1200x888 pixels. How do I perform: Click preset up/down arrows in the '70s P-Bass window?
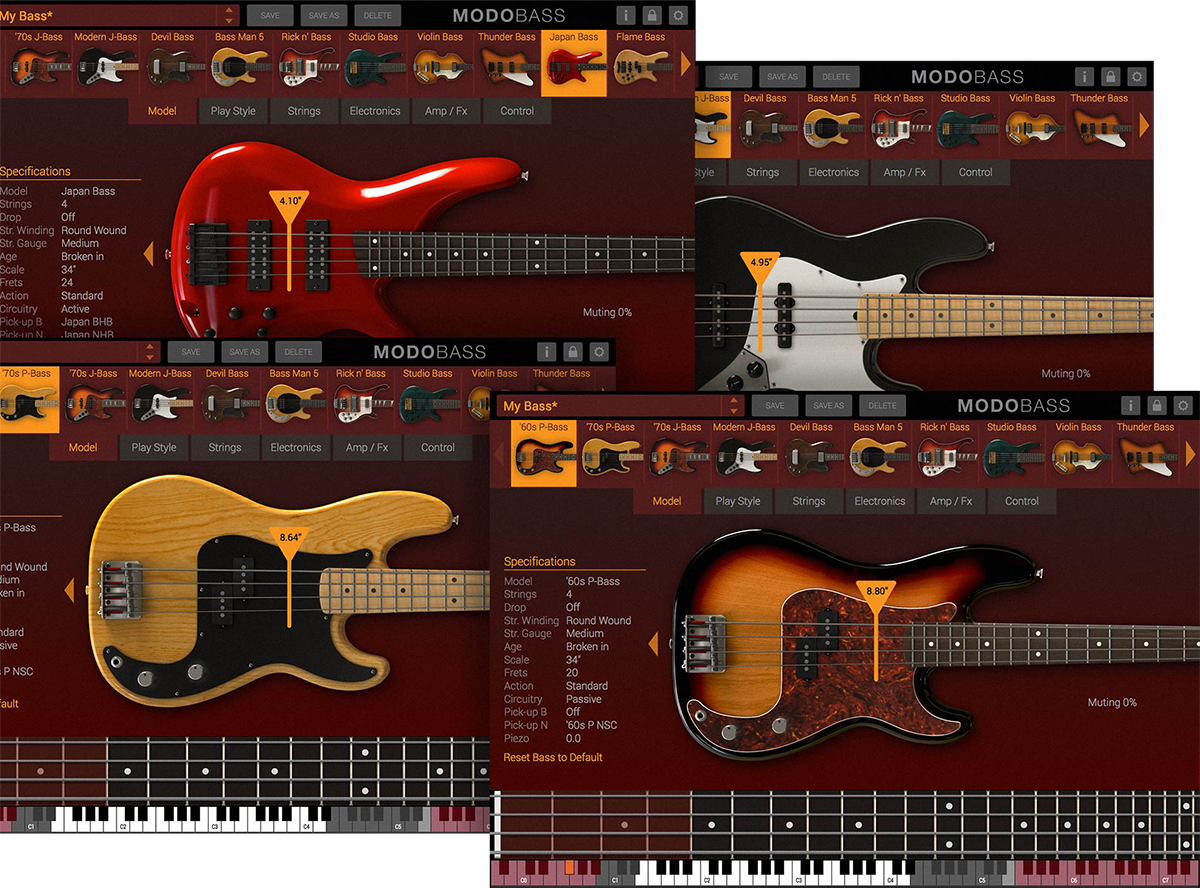click(151, 351)
